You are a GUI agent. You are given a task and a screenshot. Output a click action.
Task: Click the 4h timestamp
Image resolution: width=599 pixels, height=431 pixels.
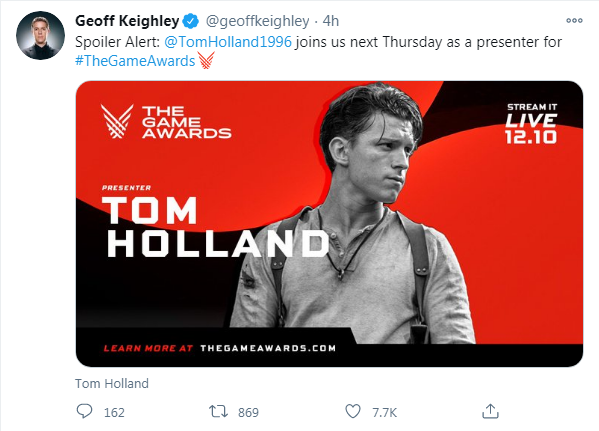click(331, 21)
